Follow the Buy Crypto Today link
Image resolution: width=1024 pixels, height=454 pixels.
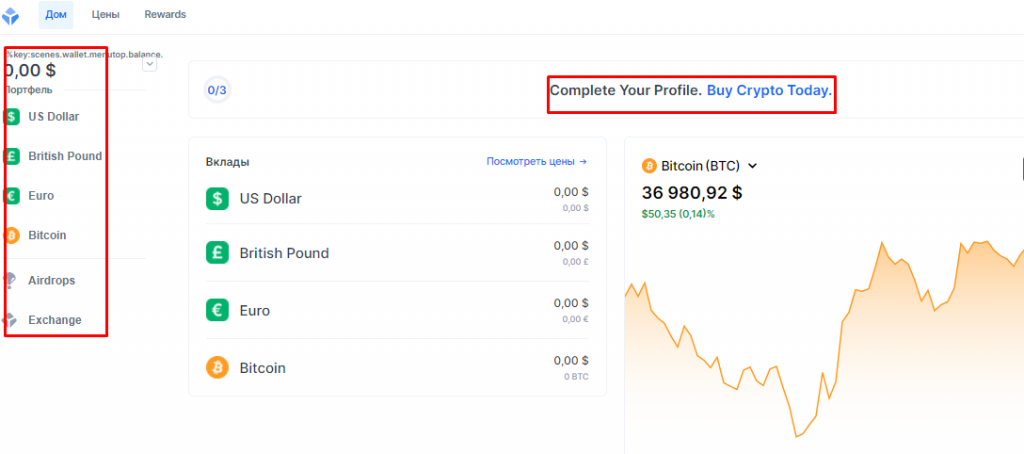(768, 90)
